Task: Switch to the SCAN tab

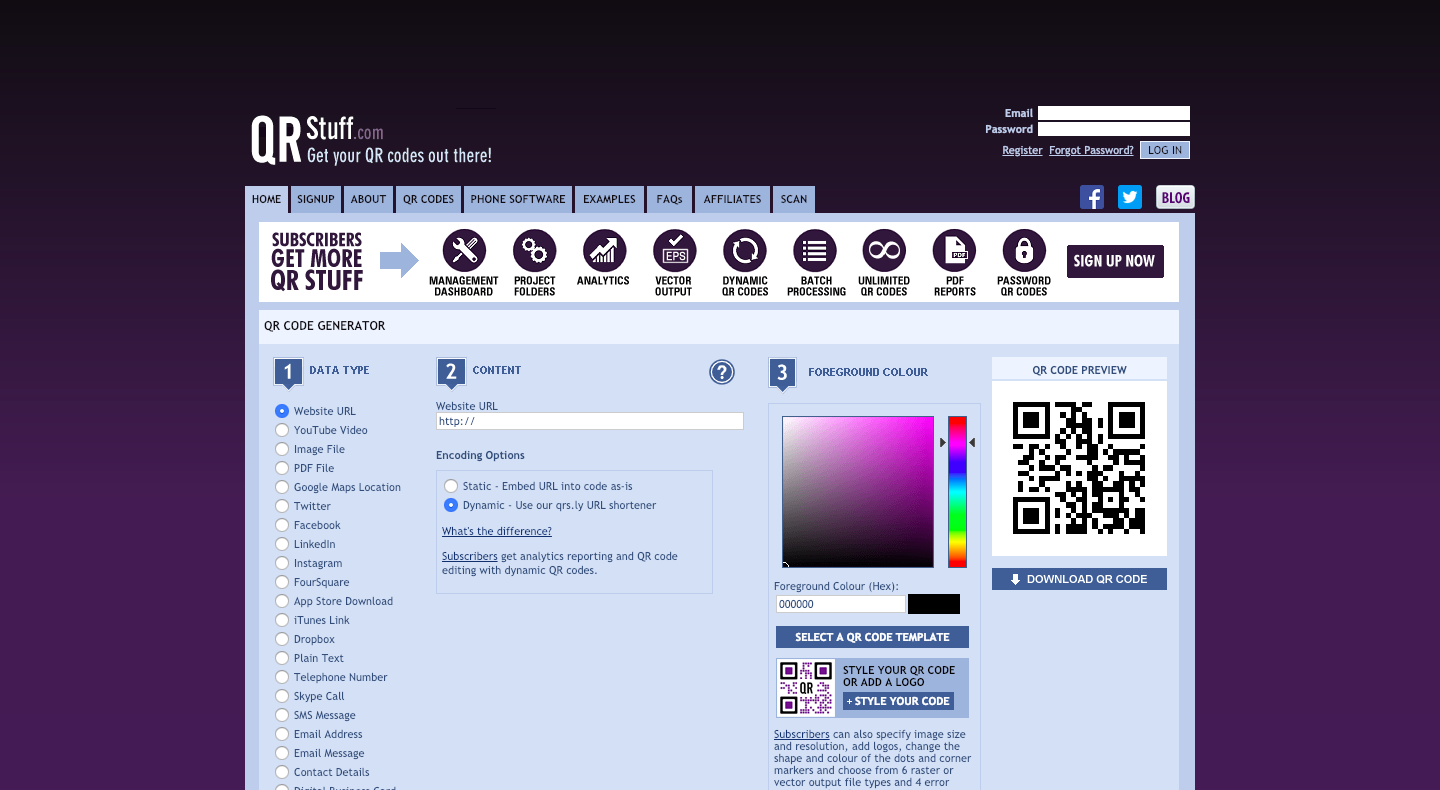Action: point(794,199)
